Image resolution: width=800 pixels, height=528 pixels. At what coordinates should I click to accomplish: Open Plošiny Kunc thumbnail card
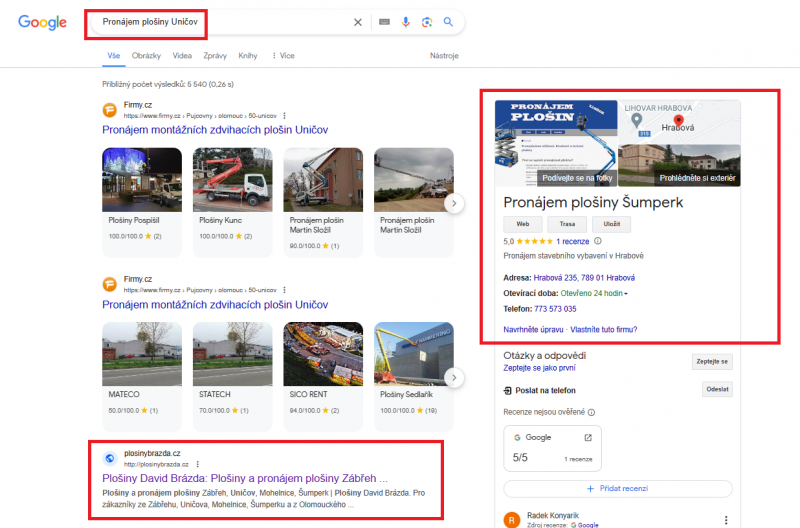coord(233,203)
